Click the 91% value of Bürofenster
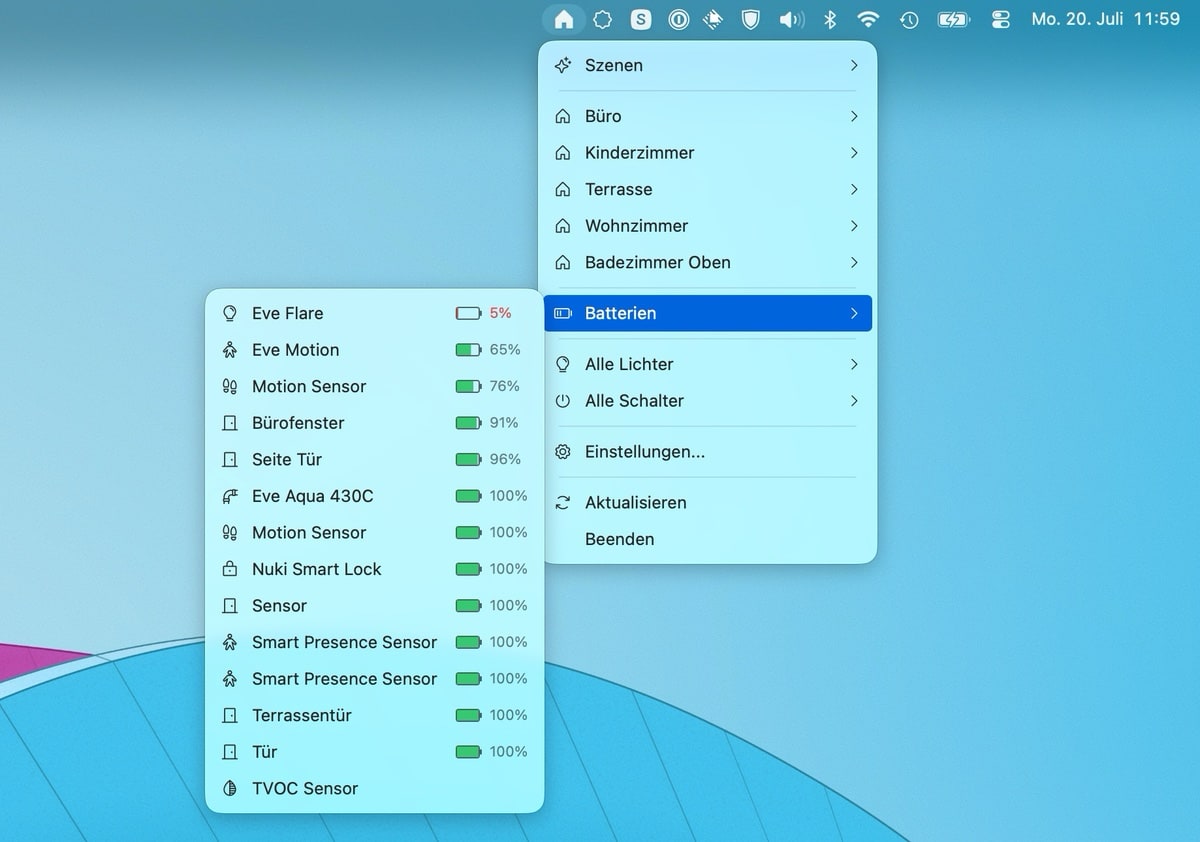 tap(504, 423)
